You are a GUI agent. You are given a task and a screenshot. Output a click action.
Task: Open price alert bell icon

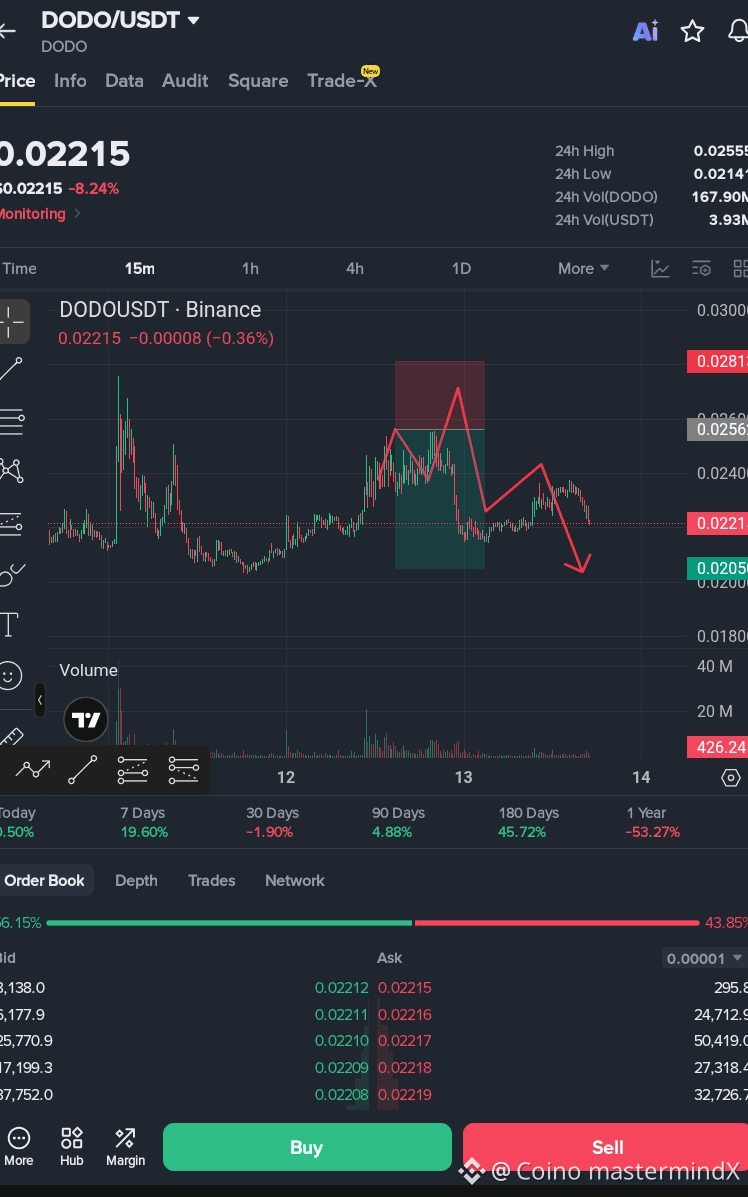(737, 31)
